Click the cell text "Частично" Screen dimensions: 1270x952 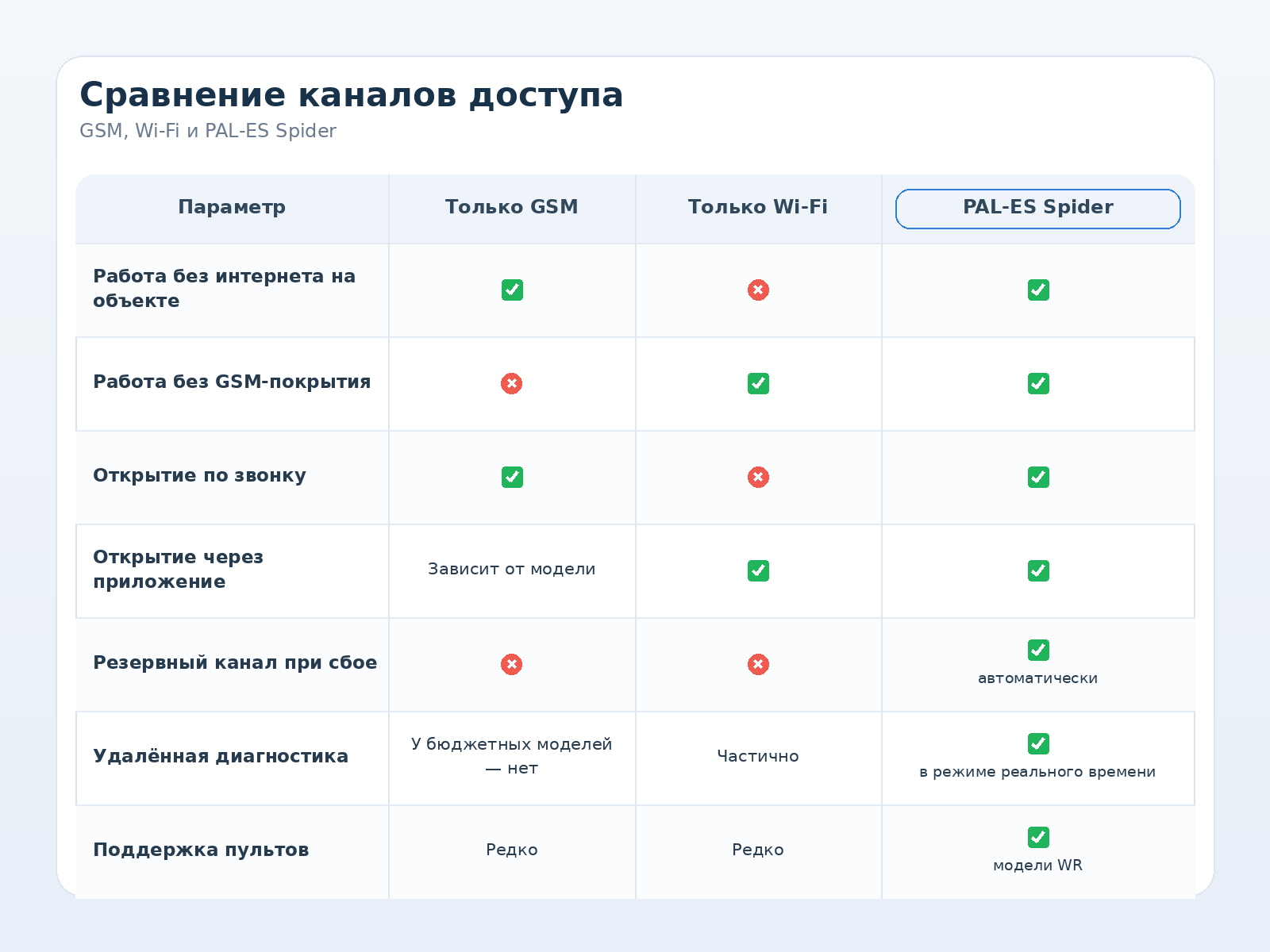(758, 757)
